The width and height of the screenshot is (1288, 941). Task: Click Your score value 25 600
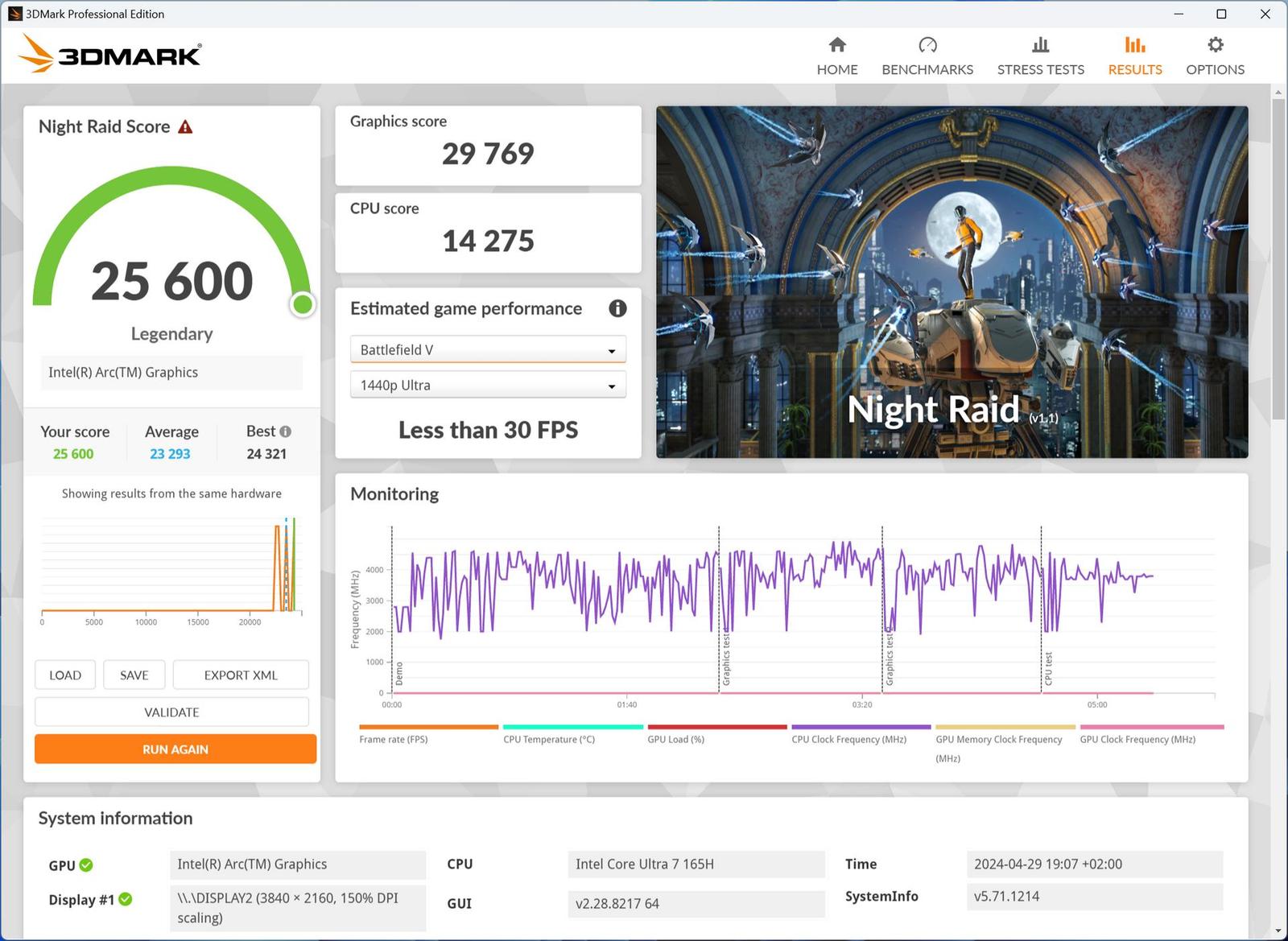click(x=73, y=454)
